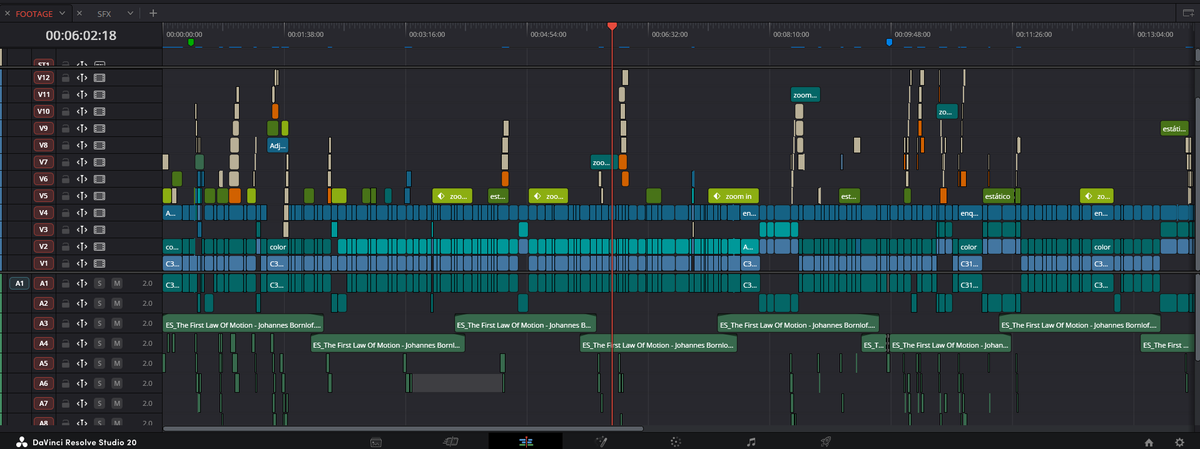Mute audio track A5
1200x449 pixels.
(117, 363)
